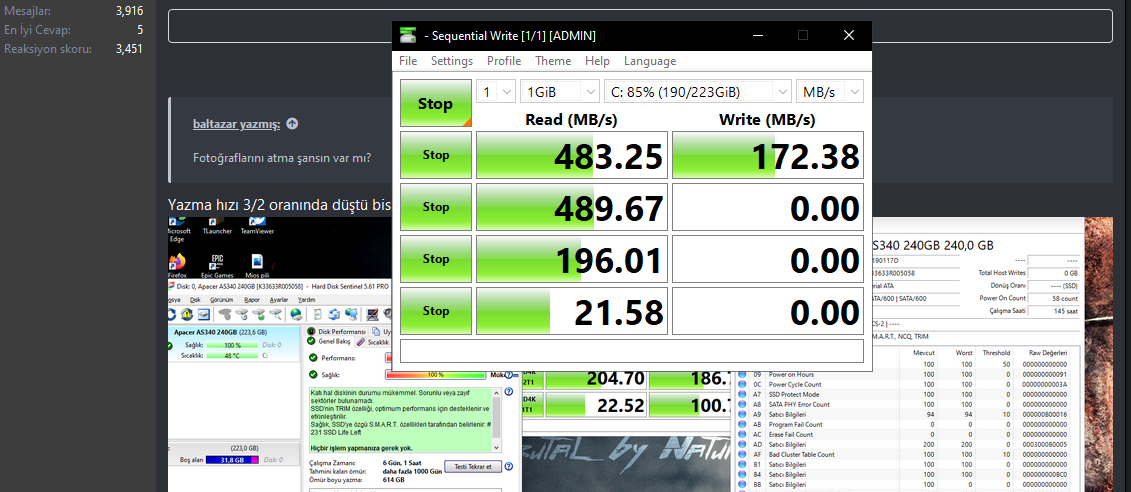
Task: Click the Sağlık 100 % bar in disk list
Action: point(232,345)
